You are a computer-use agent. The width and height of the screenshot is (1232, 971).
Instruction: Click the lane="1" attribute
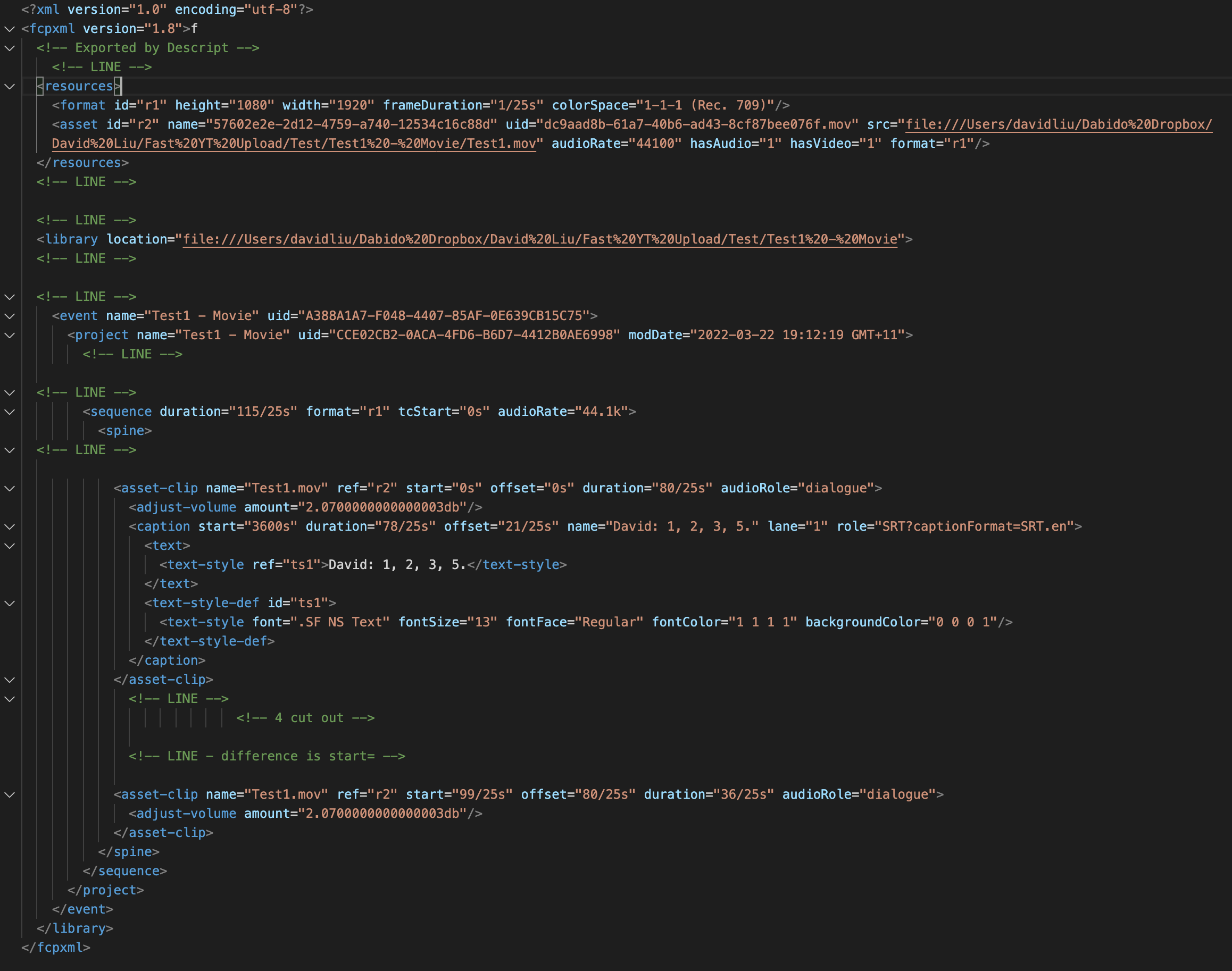point(797,526)
